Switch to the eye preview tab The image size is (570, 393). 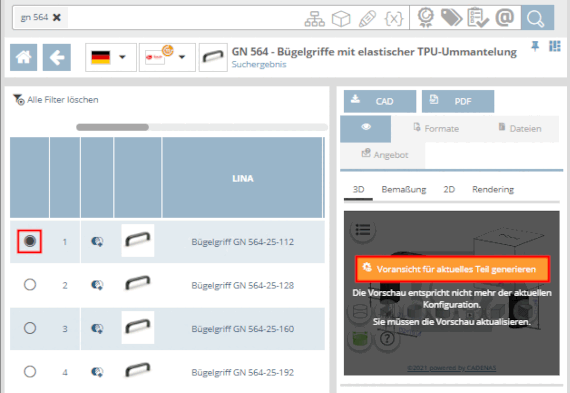pyautogui.click(x=366, y=128)
